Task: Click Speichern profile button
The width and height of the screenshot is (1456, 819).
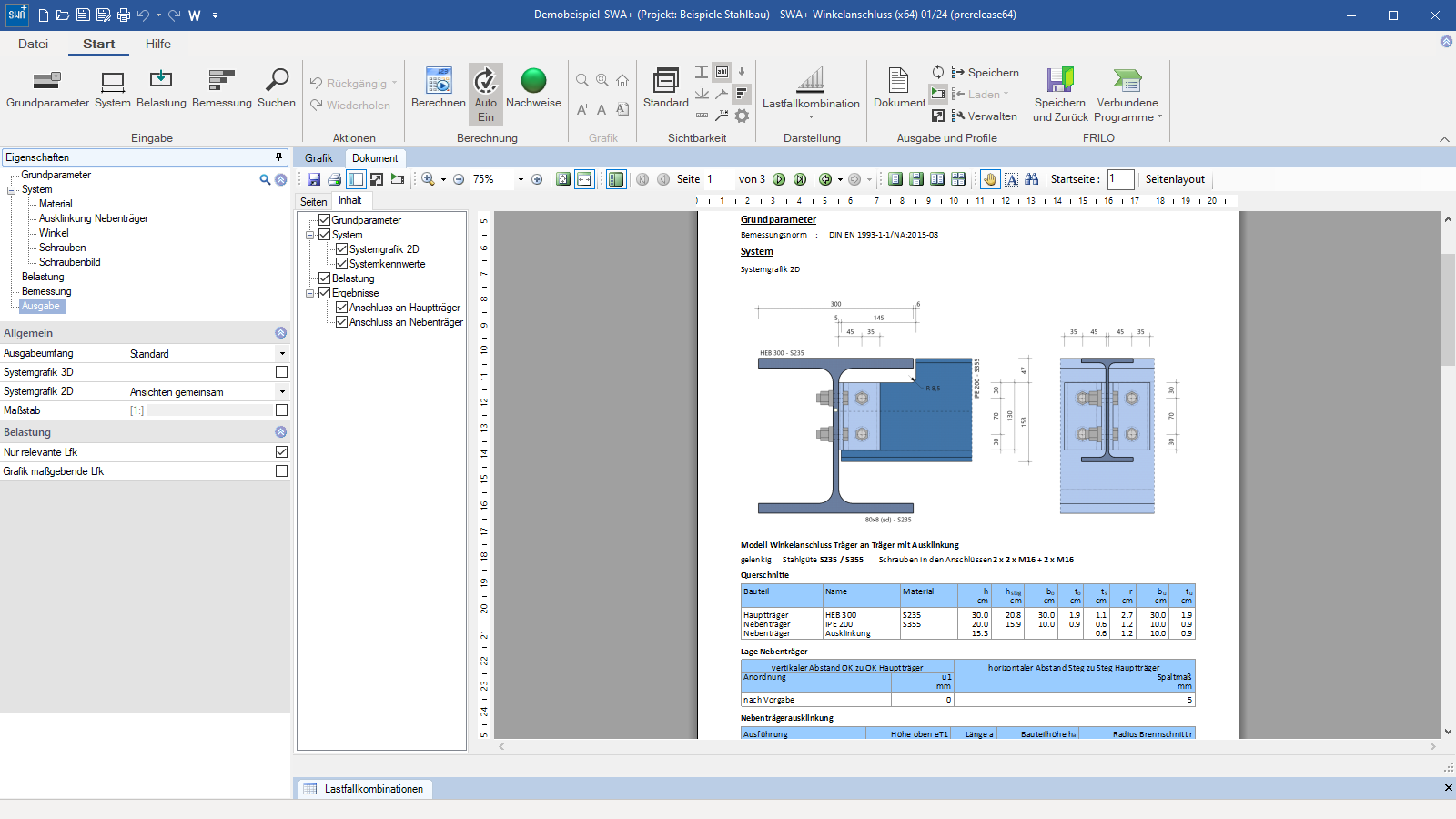Action: pos(986,73)
